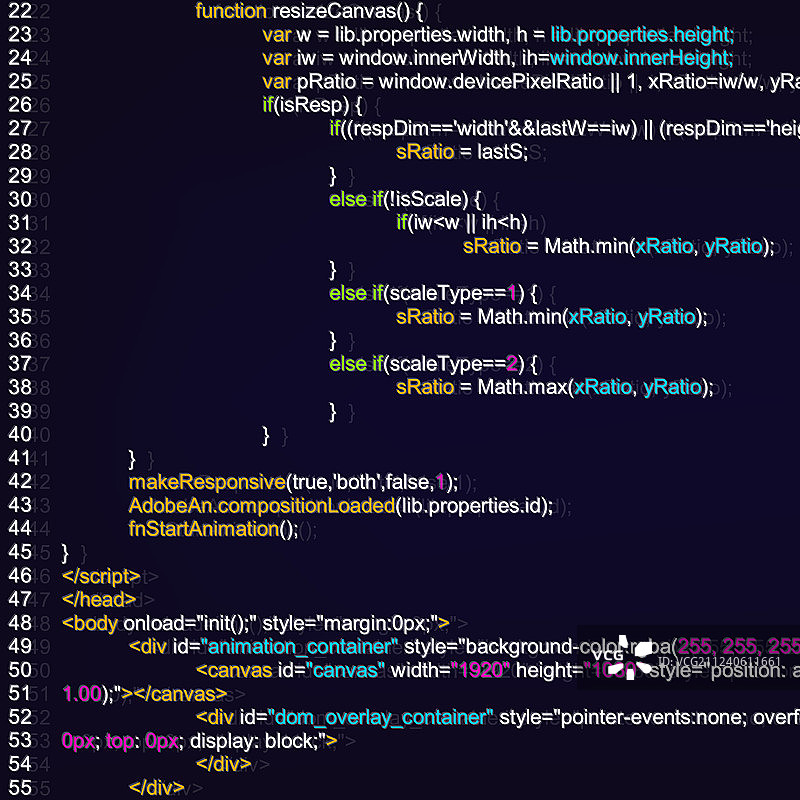The image size is (800, 800).
Task: Click Math.max call on line 38
Action: tap(520, 387)
